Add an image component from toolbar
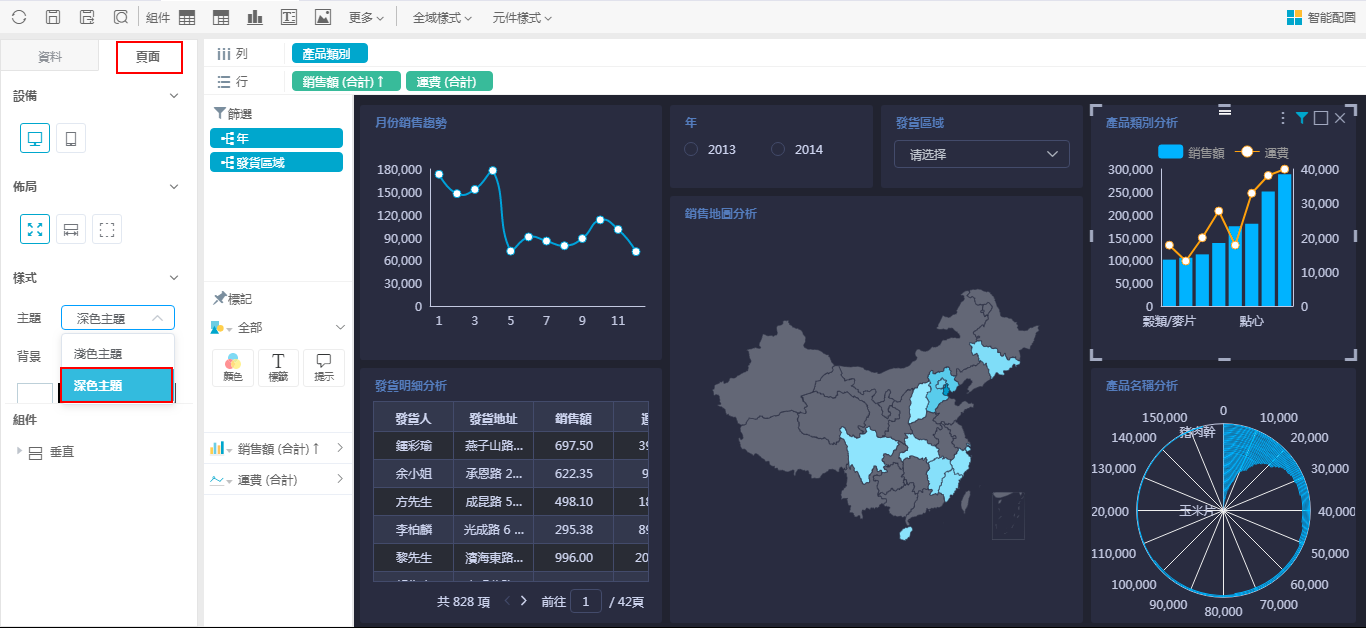Image resolution: width=1366 pixels, height=628 pixels. coord(322,17)
